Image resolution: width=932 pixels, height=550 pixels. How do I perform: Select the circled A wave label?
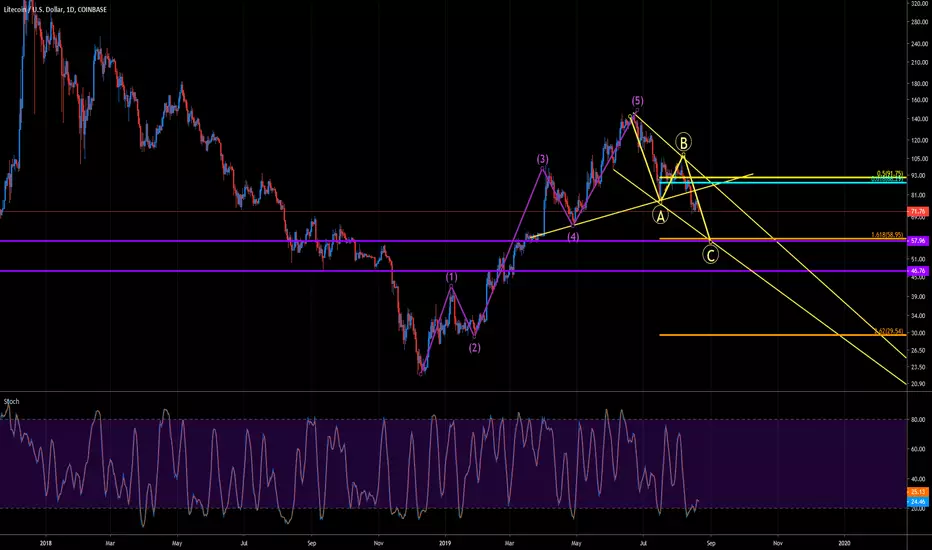click(660, 215)
